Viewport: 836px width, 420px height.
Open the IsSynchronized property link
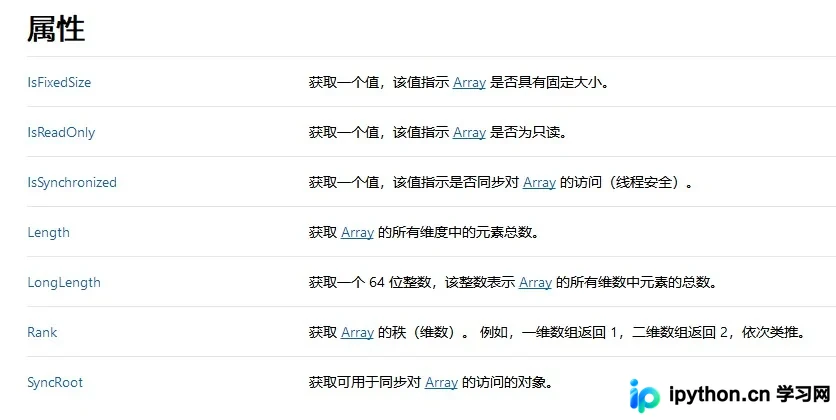point(72,182)
